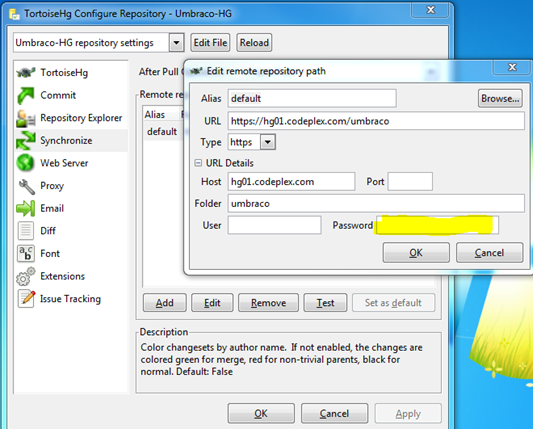
Task: Close the TortoiseHg Configure Repository window
Action: pyautogui.click(x=431, y=10)
